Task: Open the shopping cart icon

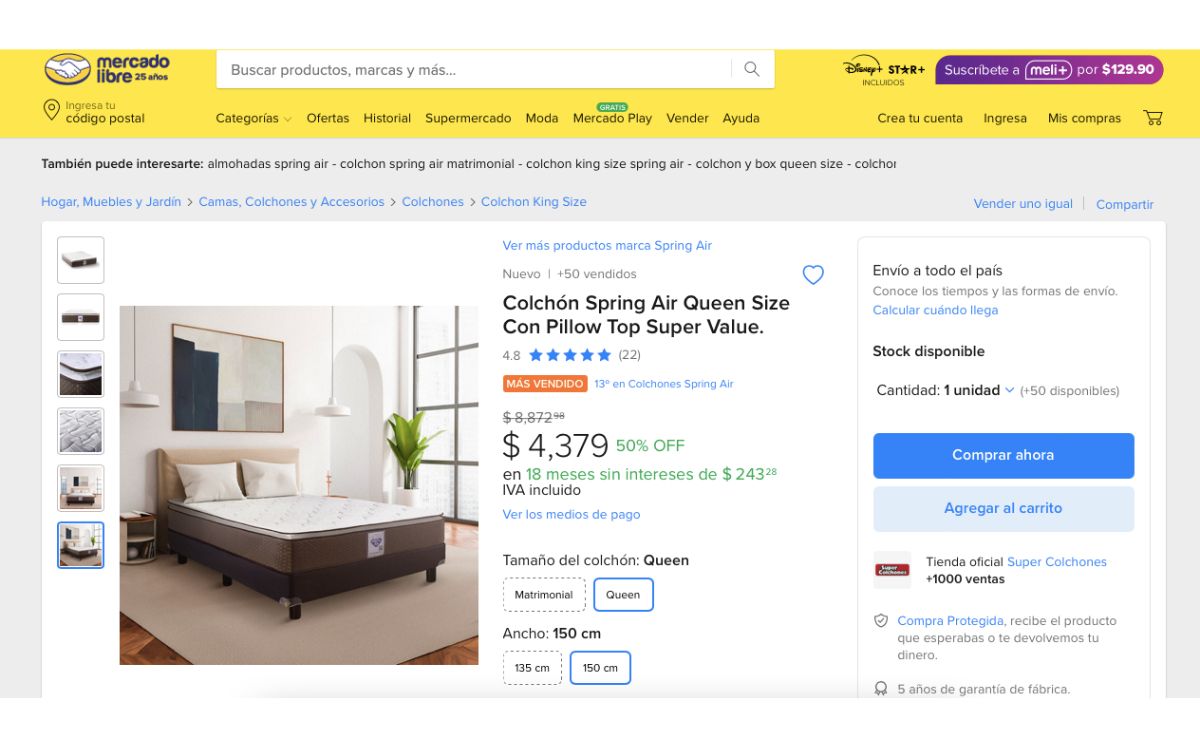Action: tap(1153, 118)
